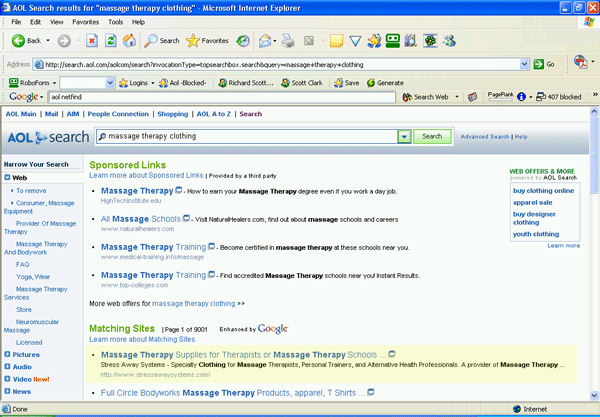
Task: Click the green robot face toolbar icon
Action: click(x=393, y=41)
